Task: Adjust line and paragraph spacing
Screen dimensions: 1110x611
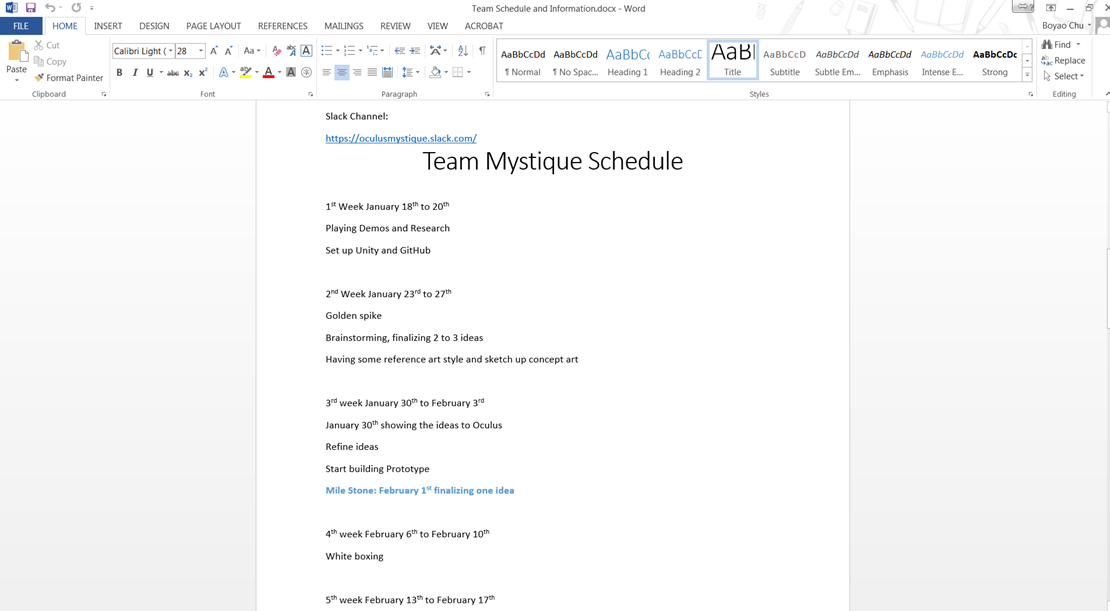Action: (409, 72)
